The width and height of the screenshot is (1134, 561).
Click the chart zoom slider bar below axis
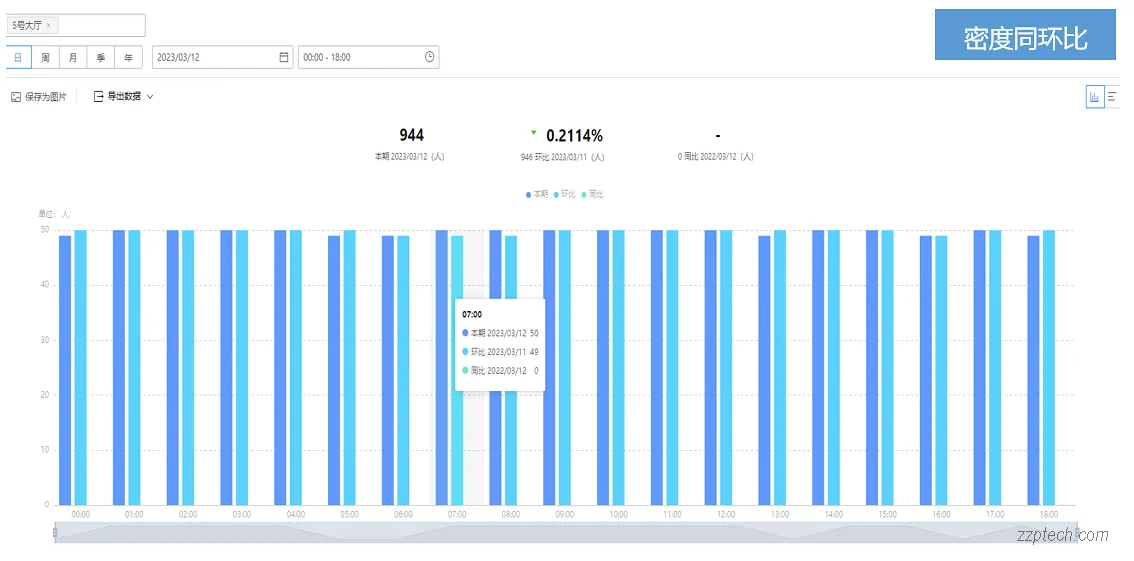point(564,533)
